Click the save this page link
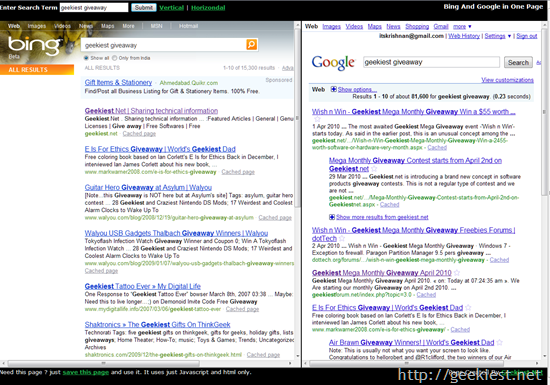The width and height of the screenshot is (550, 385). (x=86, y=372)
